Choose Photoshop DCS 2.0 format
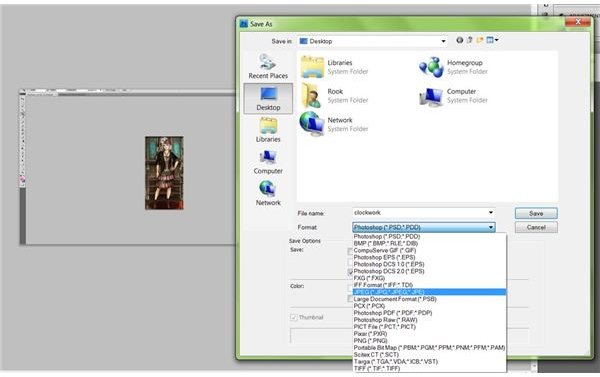 (429, 271)
